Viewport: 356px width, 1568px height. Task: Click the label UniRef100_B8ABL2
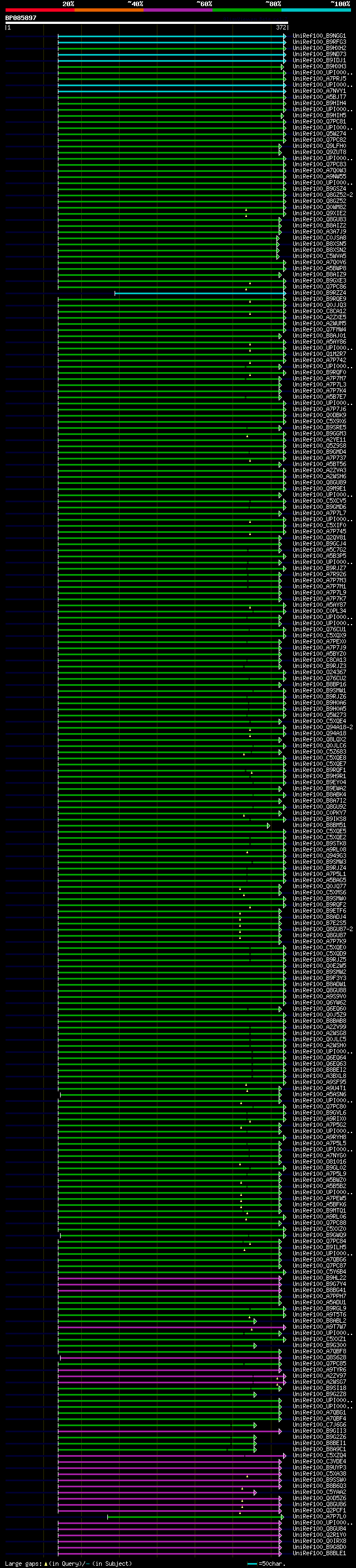pos(319,1320)
